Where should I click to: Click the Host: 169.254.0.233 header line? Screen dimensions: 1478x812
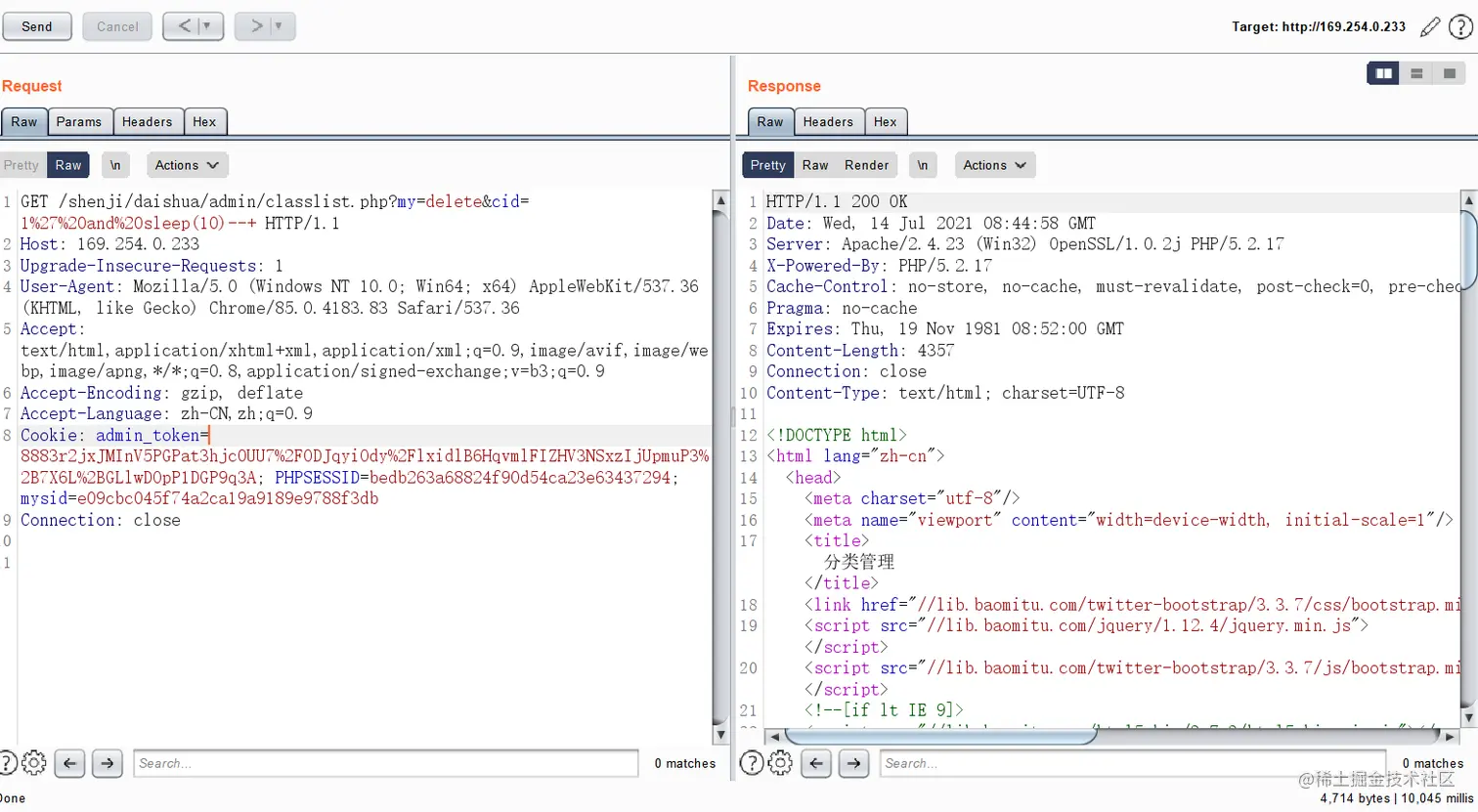pyautogui.click(x=109, y=244)
